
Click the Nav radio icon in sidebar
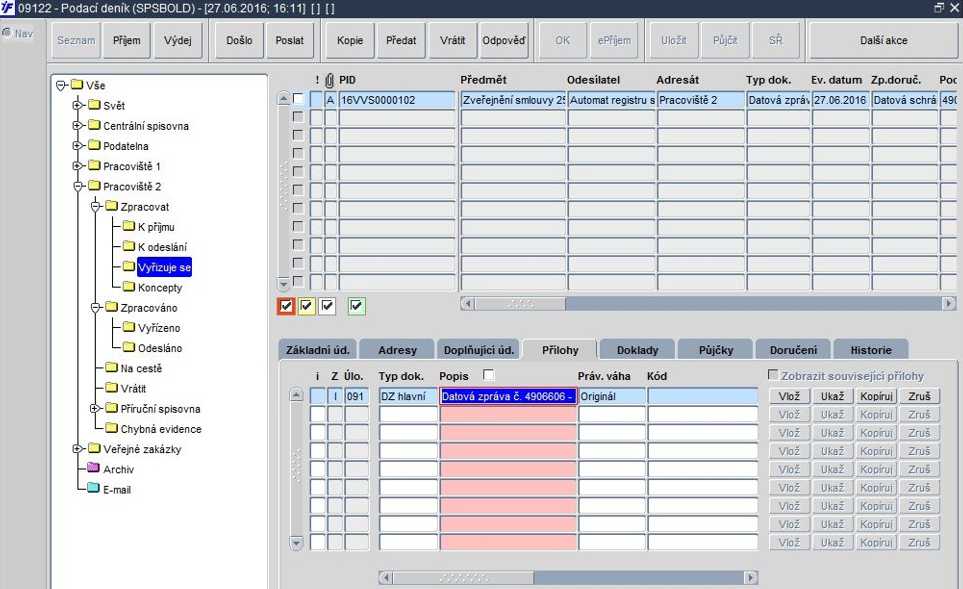tap(7, 33)
